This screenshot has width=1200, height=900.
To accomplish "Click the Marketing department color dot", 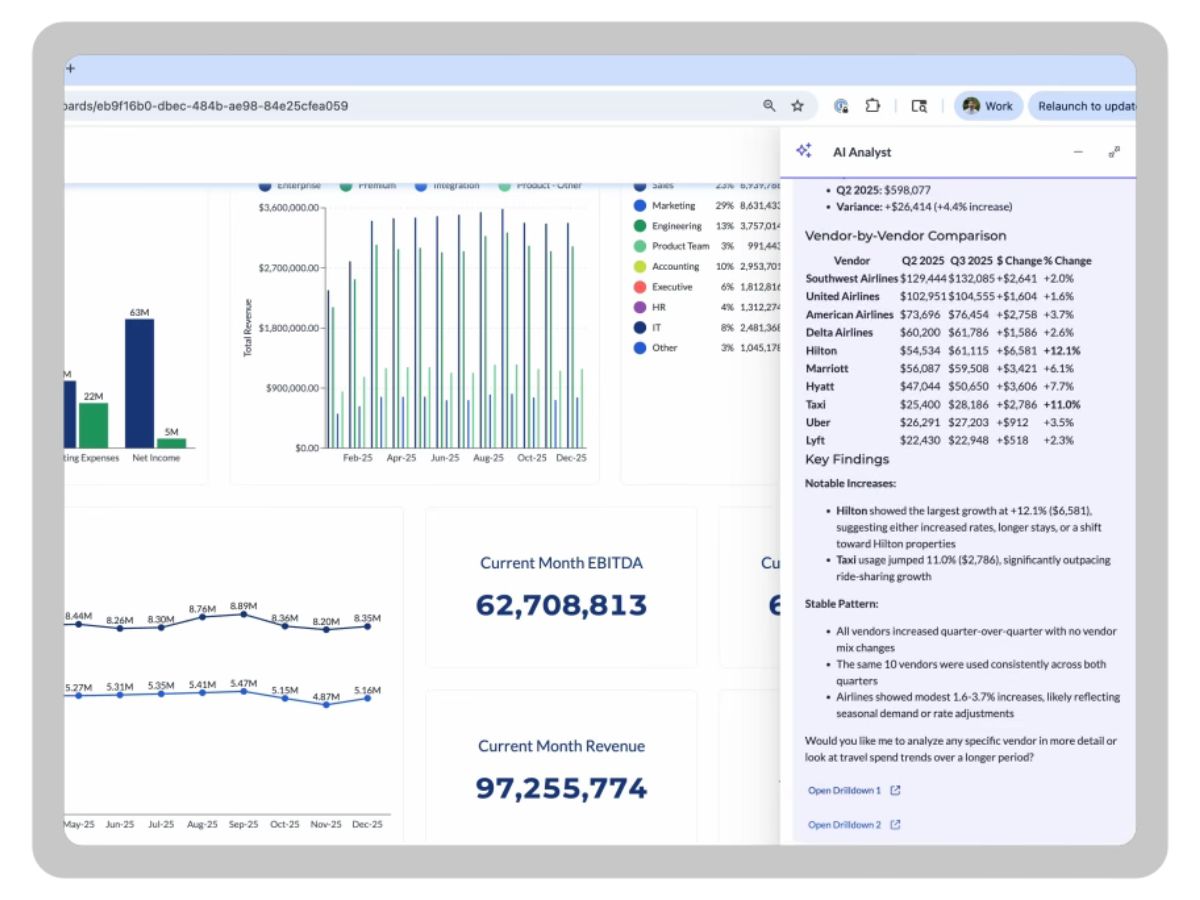I will point(640,206).
